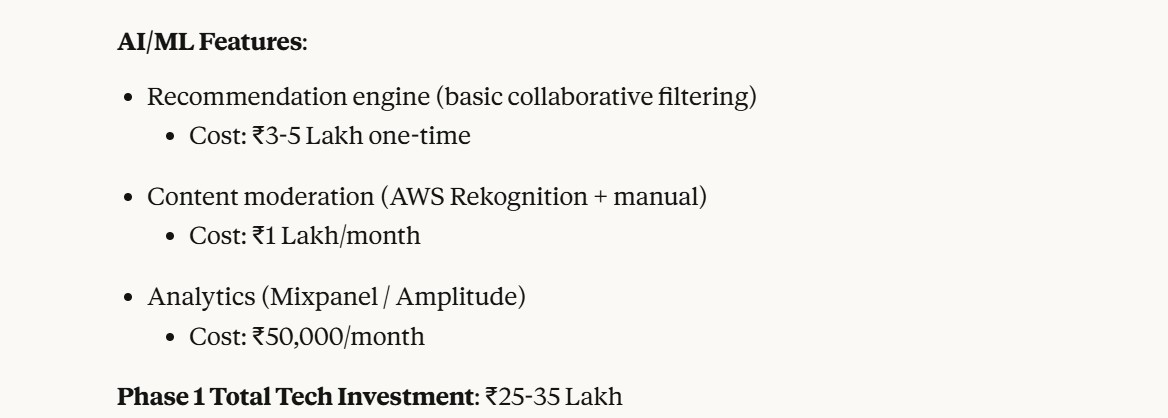
Task: Click the bullet dot before ₹1 Lakh/month
Action: coord(171,237)
